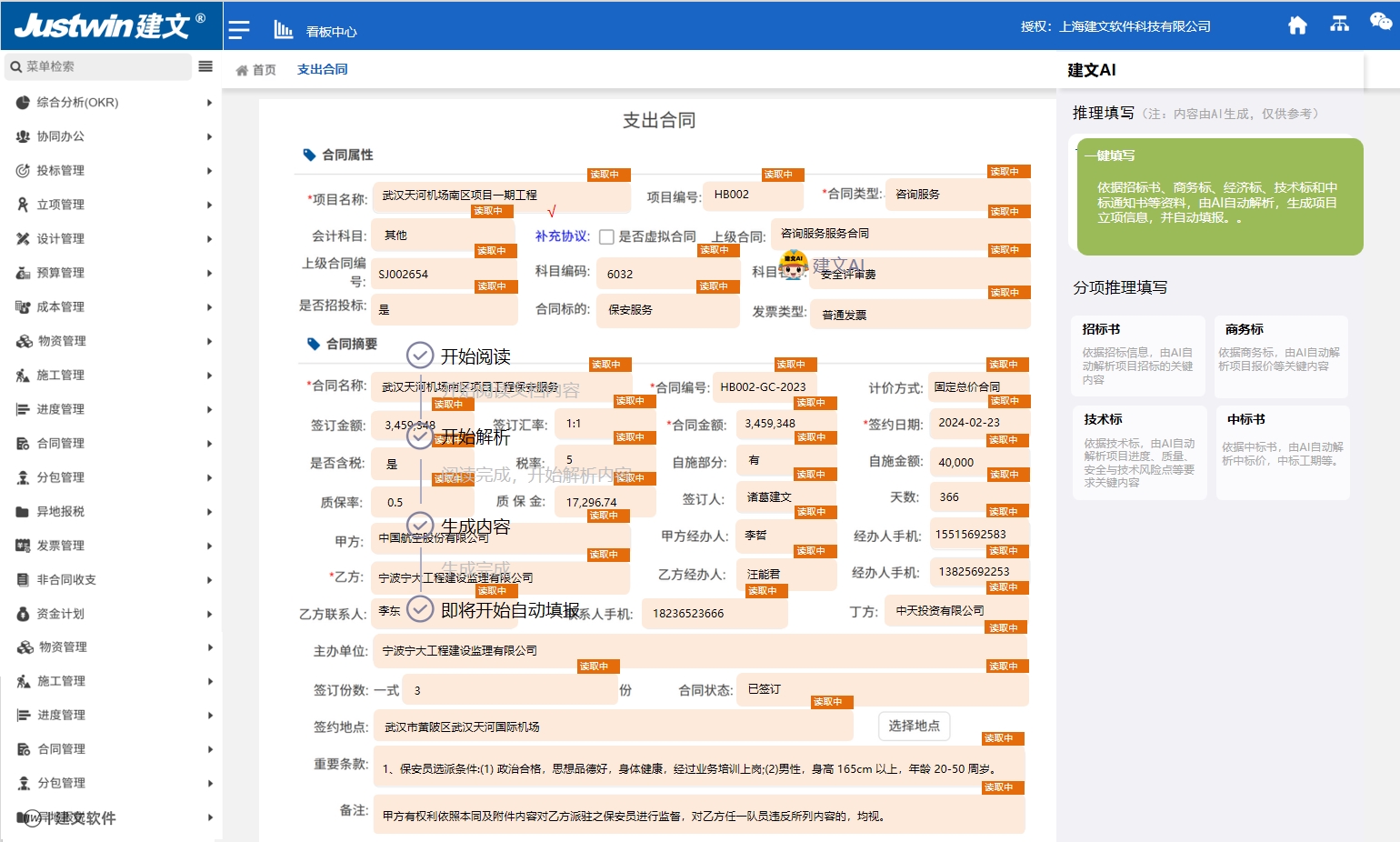The width and height of the screenshot is (1400, 842).
Task: Open the organization chart icon in header
Action: (1339, 25)
